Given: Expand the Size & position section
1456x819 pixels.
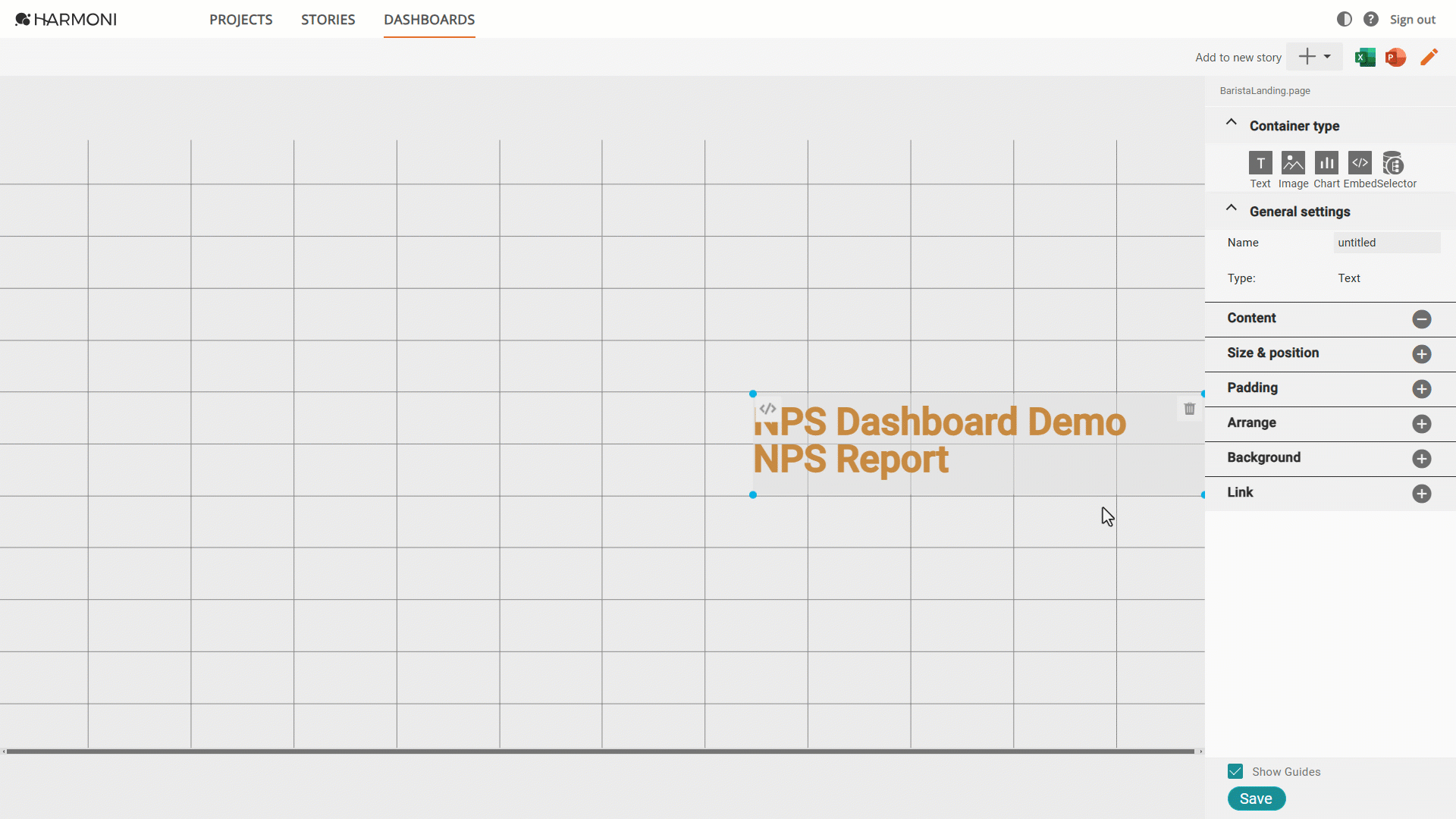Looking at the screenshot, I should [x=1422, y=354].
